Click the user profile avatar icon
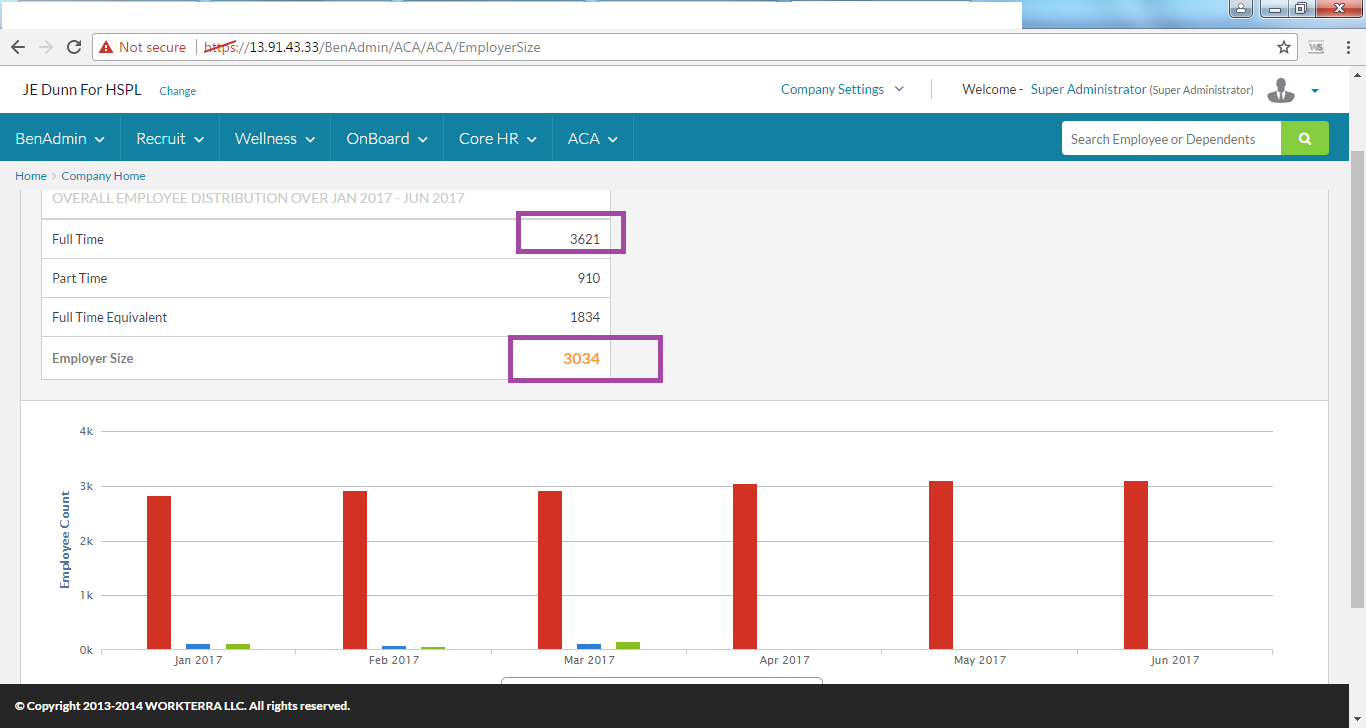This screenshot has width=1366, height=728. (1280, 90)
